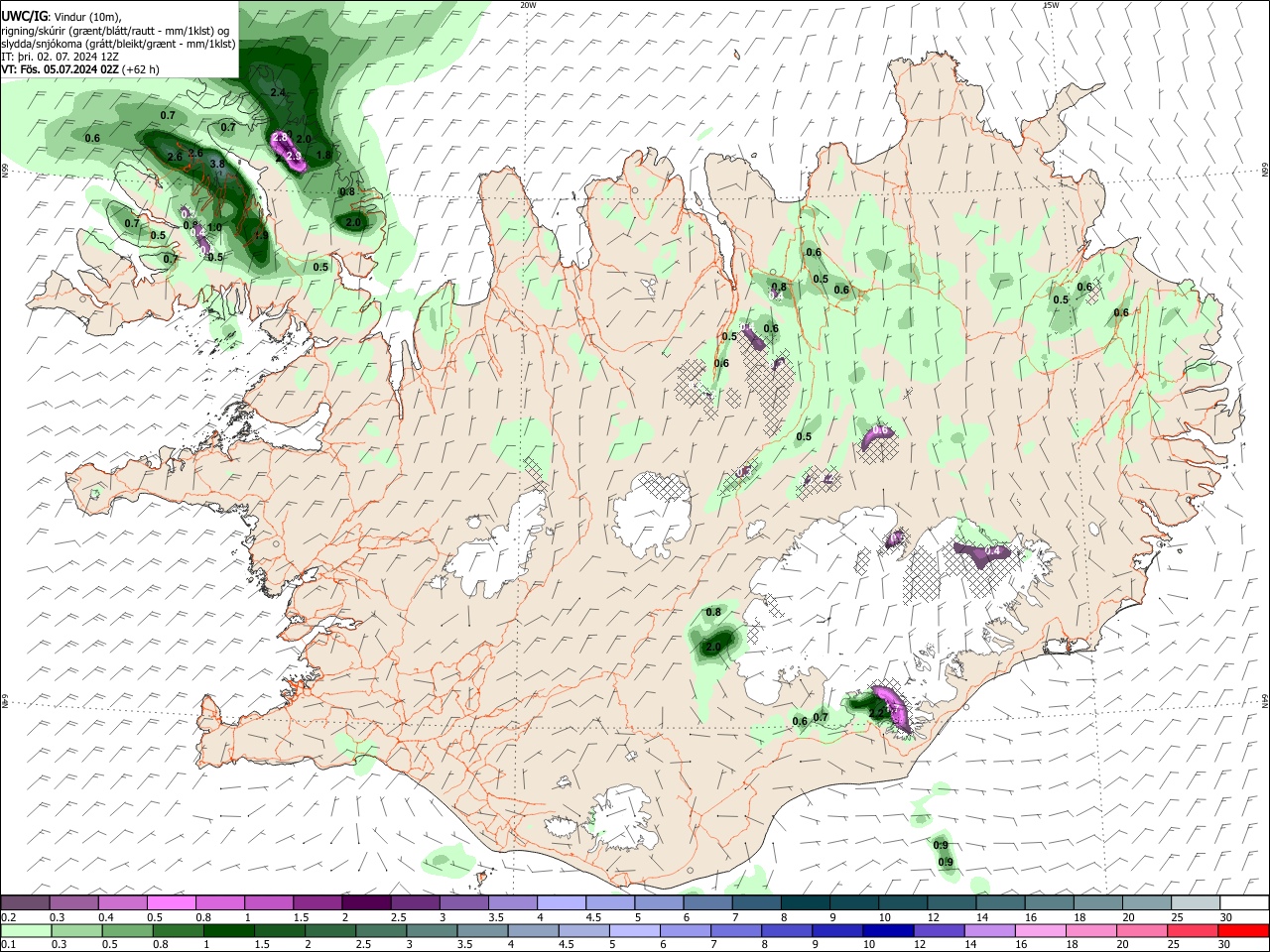This screenshot has height=952, width=1270.
Task: Pick the bright pink upper swatch between 0.5 and 0.8
Action: tap(171, 903)
